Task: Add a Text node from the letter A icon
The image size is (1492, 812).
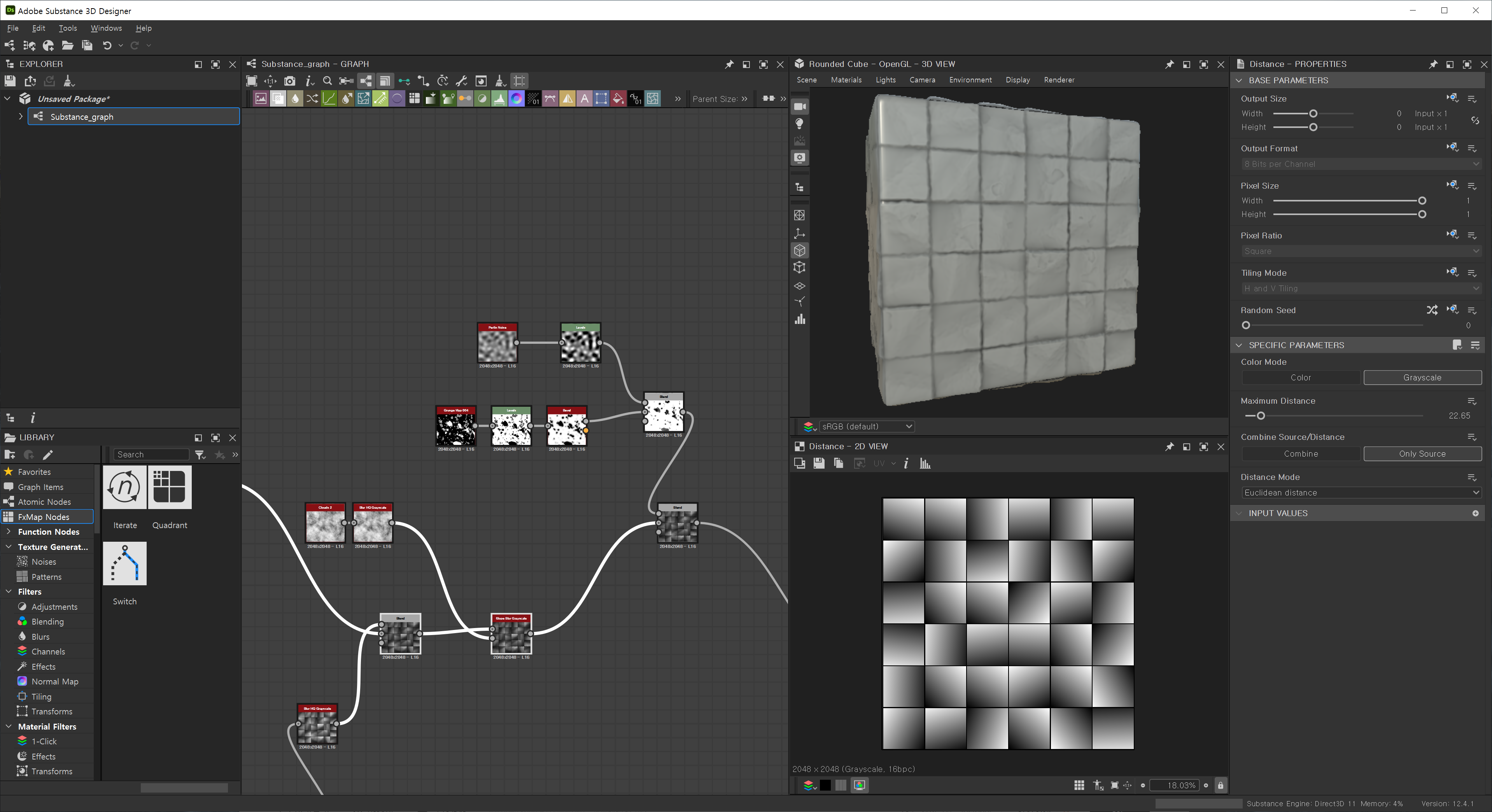Action: (585, 99)
